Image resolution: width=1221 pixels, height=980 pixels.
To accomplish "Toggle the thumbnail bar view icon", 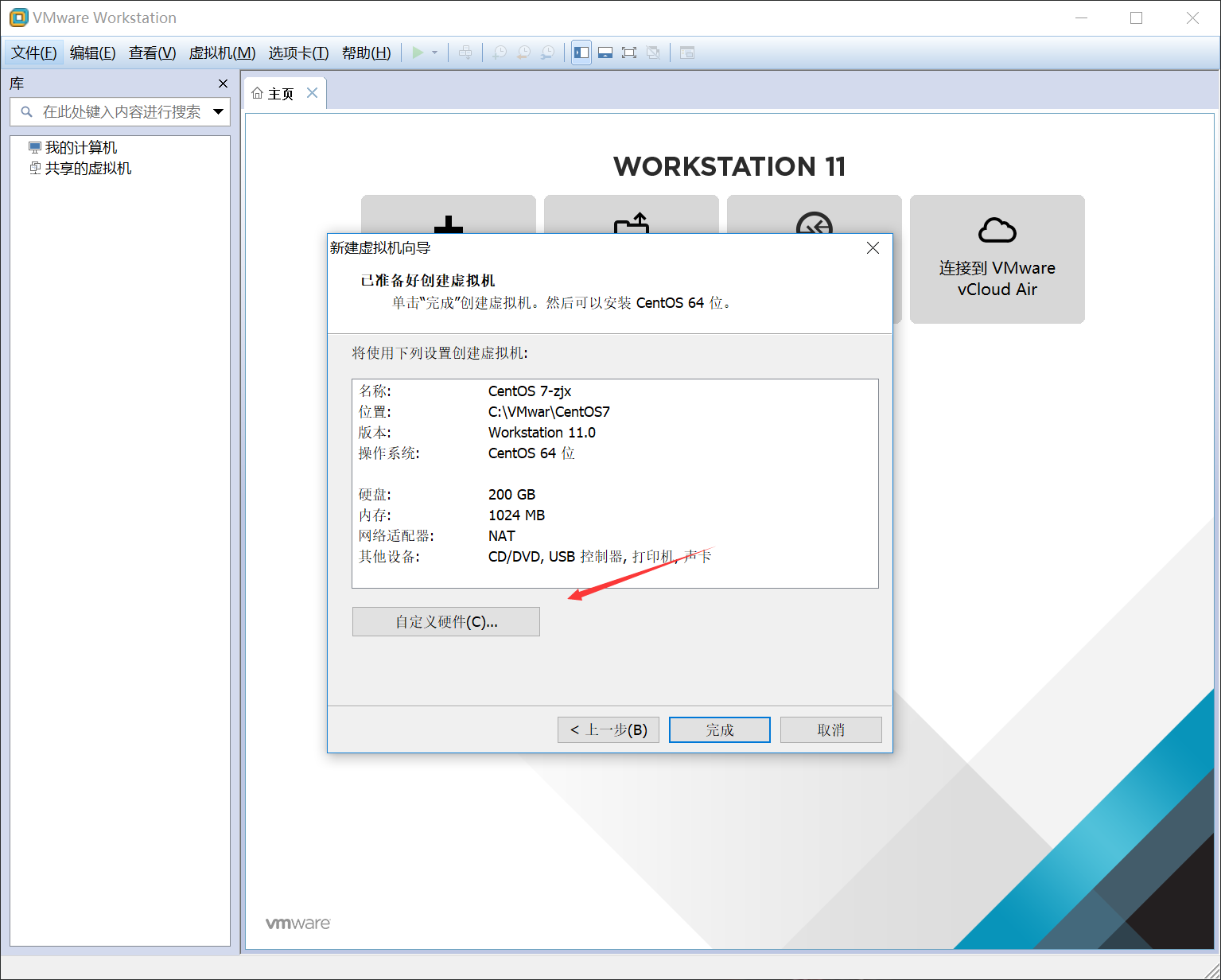I will (605, 52).
